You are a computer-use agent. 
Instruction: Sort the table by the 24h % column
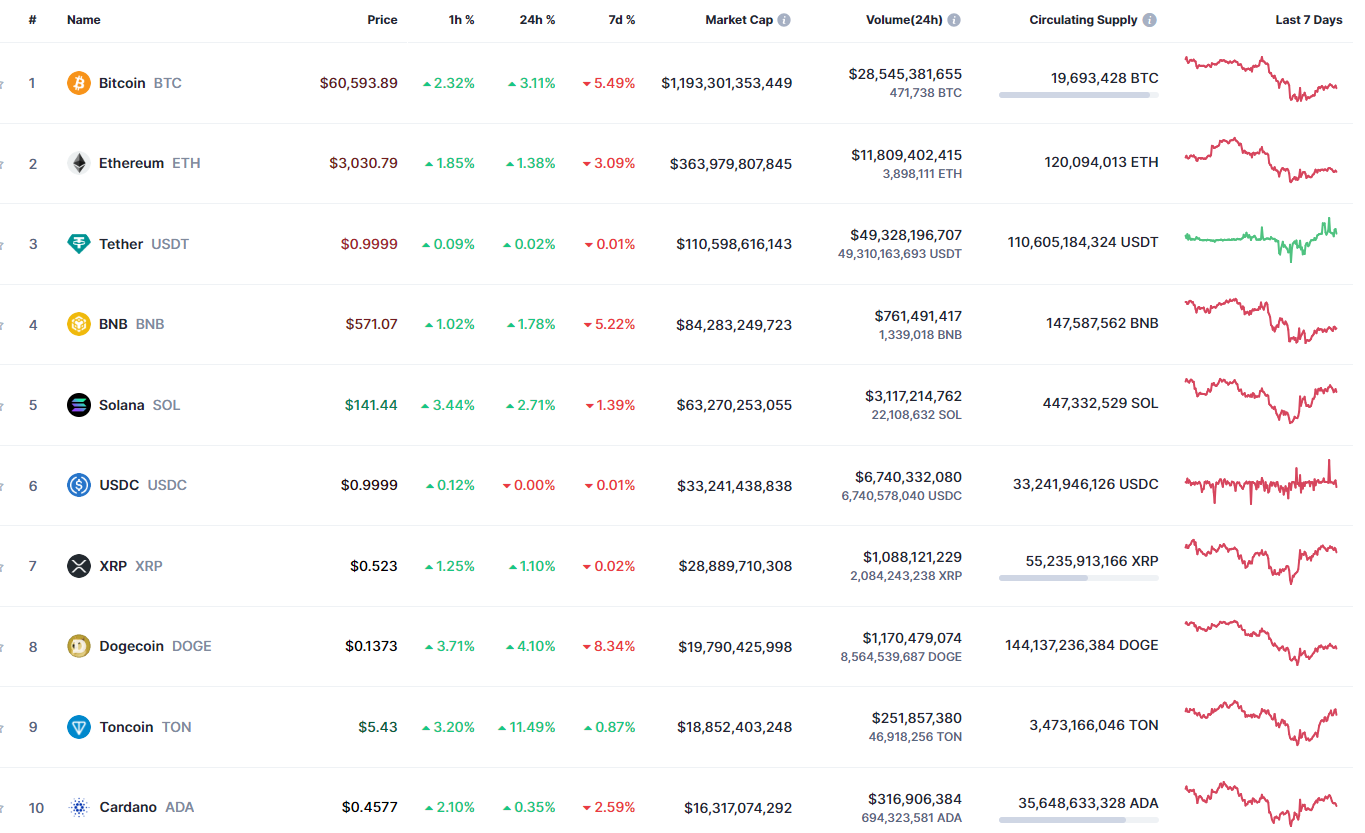537,19
